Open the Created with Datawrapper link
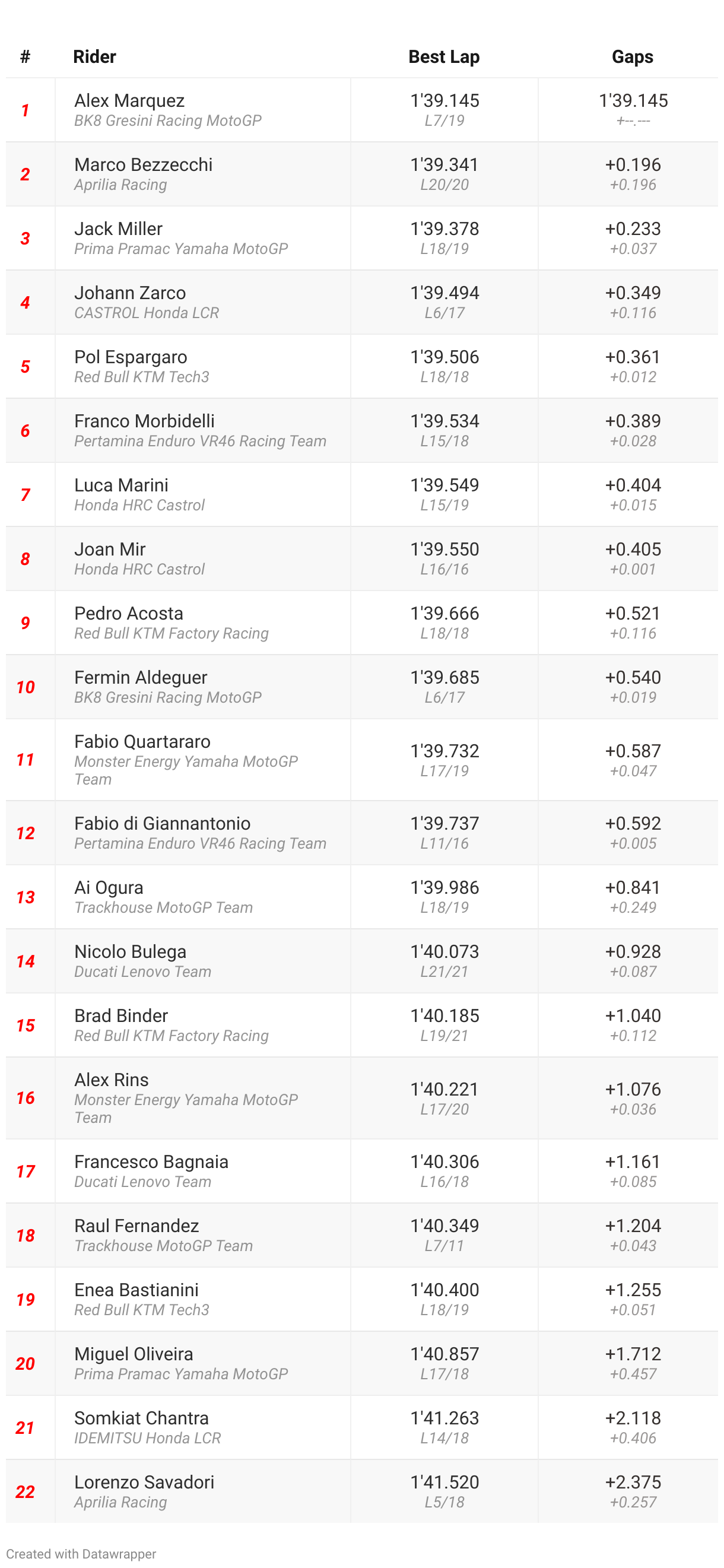The height and width of the screenshot is (1568, 724). coord(81,1553)
